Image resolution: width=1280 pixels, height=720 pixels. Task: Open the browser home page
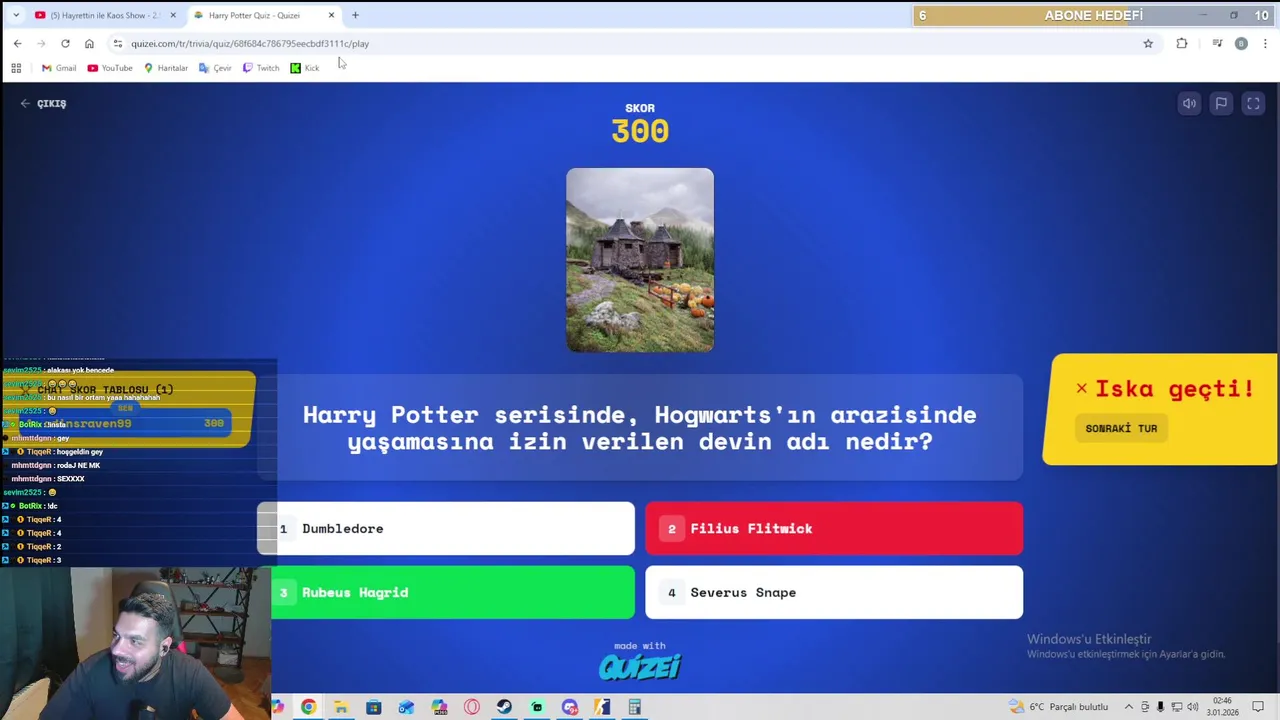coord(89,43)
